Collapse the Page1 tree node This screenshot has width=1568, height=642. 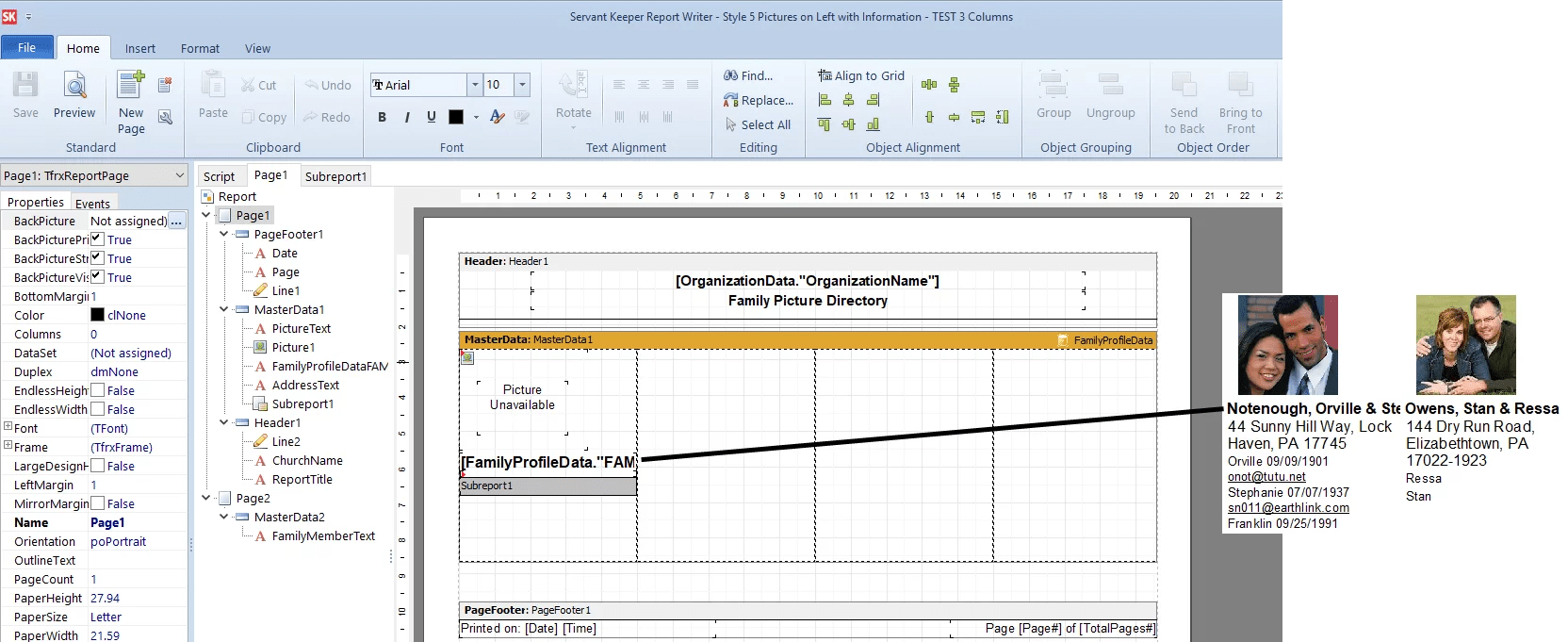coord(206,215)
